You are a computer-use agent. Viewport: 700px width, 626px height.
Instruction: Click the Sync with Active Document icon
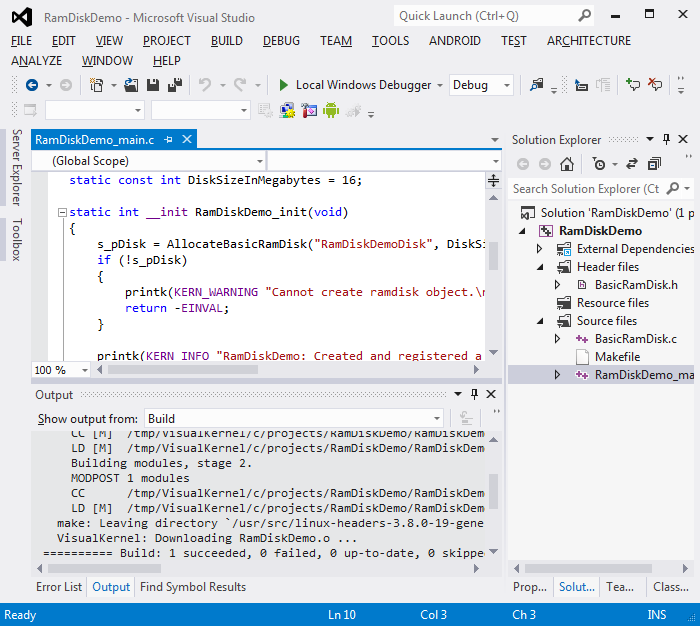pos(632,164)
